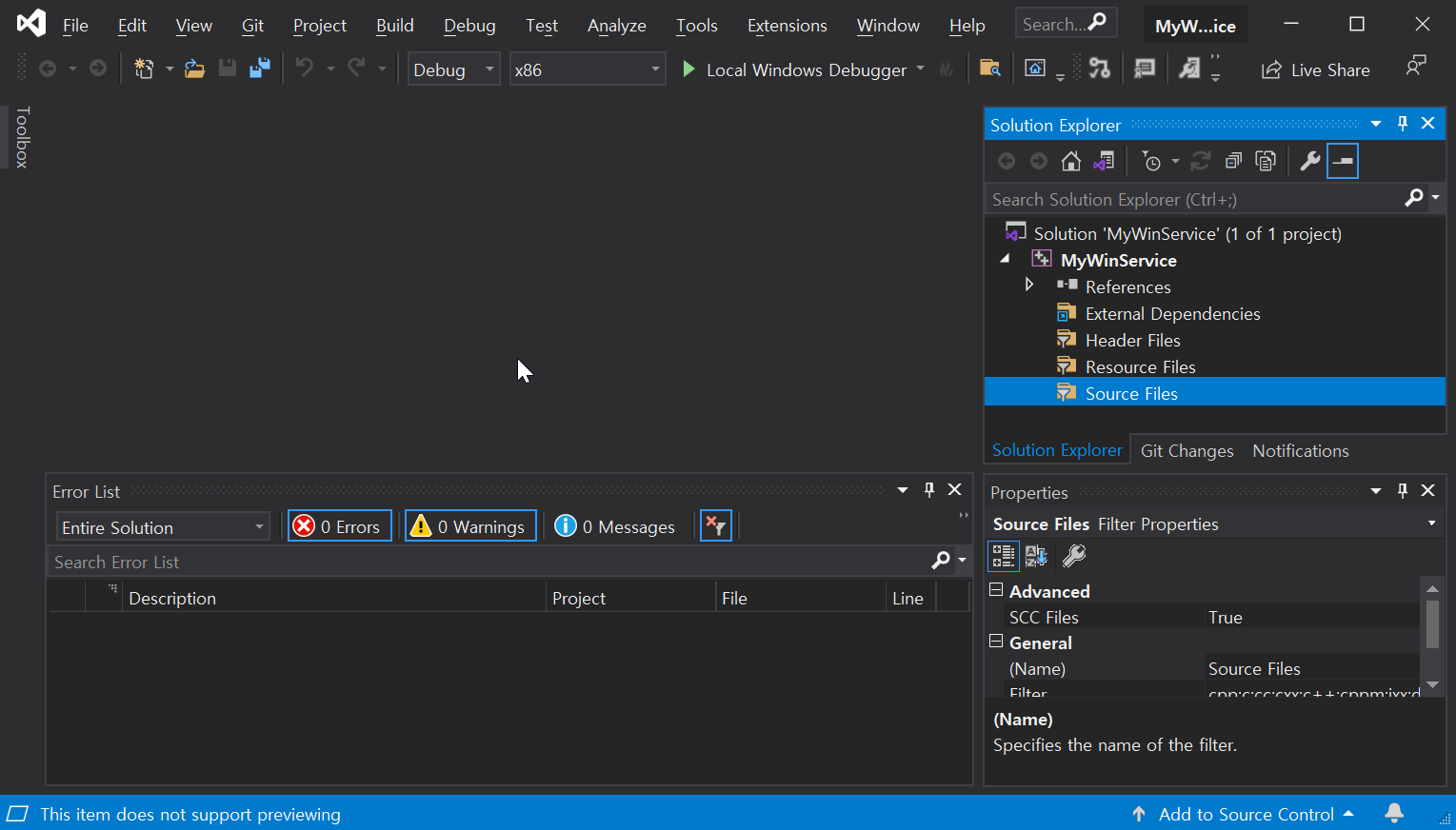Open the Analyze menu

(617, 26)
